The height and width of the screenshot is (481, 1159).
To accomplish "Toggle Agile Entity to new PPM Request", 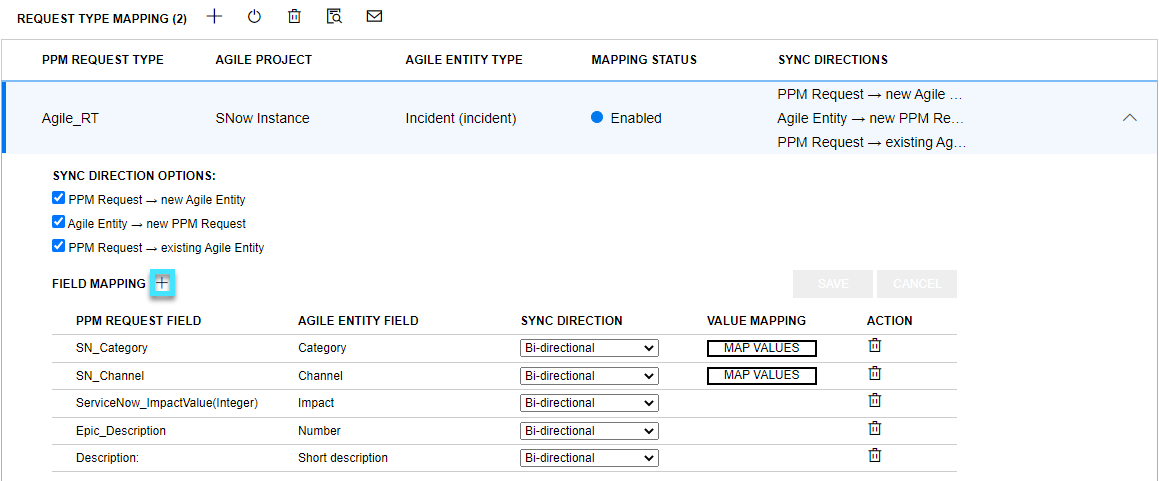I will click(x=59, y=223).
